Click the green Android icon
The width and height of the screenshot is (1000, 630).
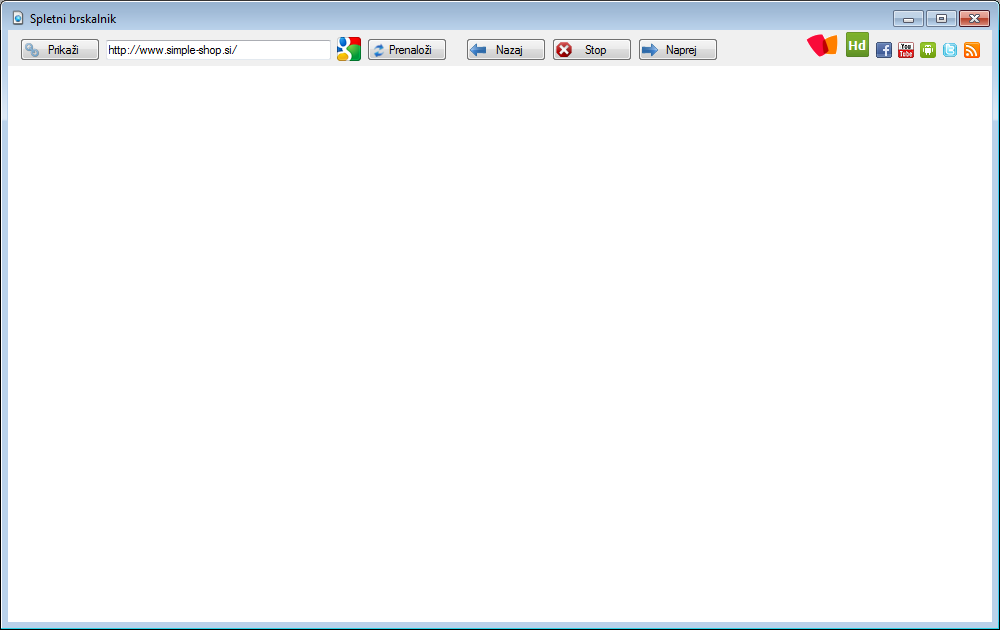coord(928,50)
